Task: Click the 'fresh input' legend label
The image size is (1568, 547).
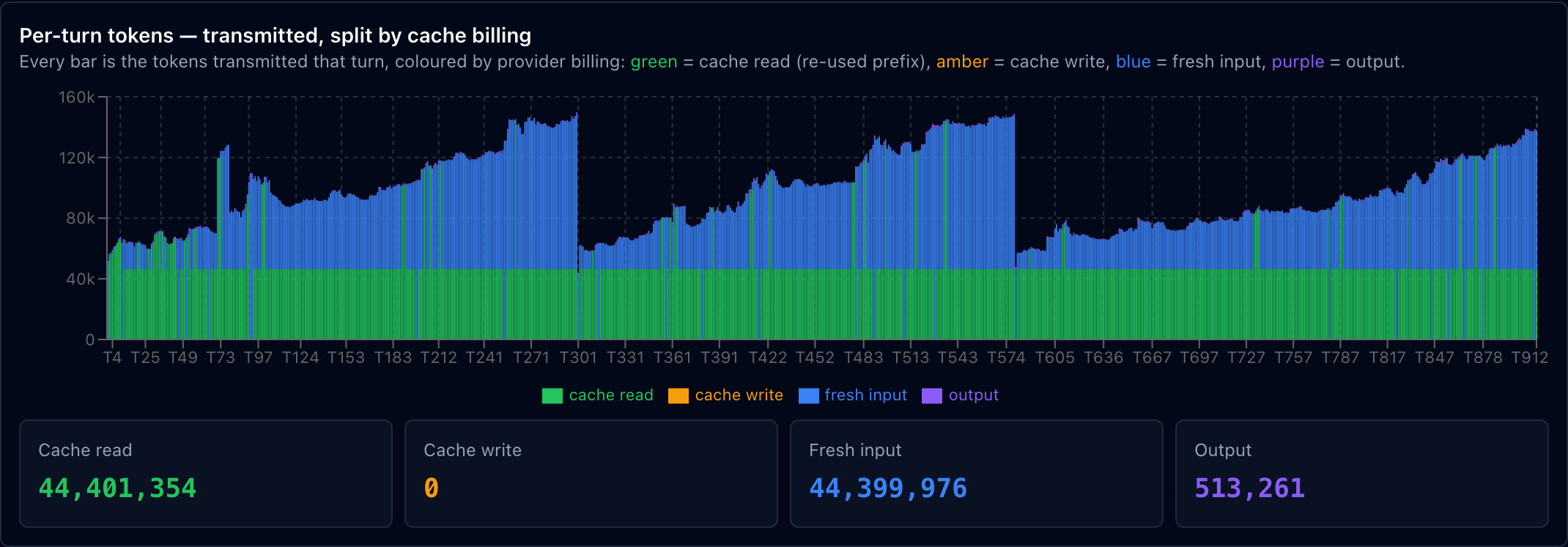Action: [x=866, y=395]
